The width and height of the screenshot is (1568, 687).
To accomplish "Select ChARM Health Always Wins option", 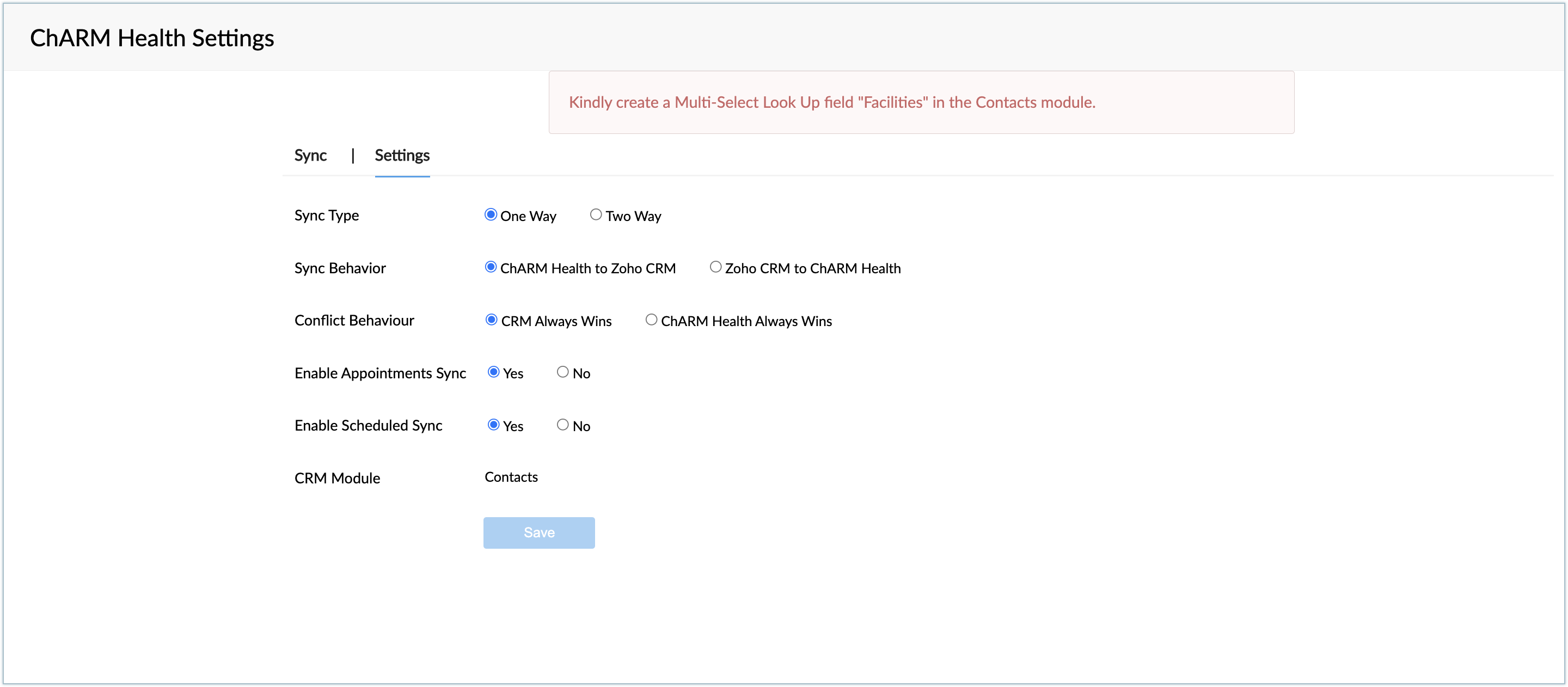I will coord(651,320).
